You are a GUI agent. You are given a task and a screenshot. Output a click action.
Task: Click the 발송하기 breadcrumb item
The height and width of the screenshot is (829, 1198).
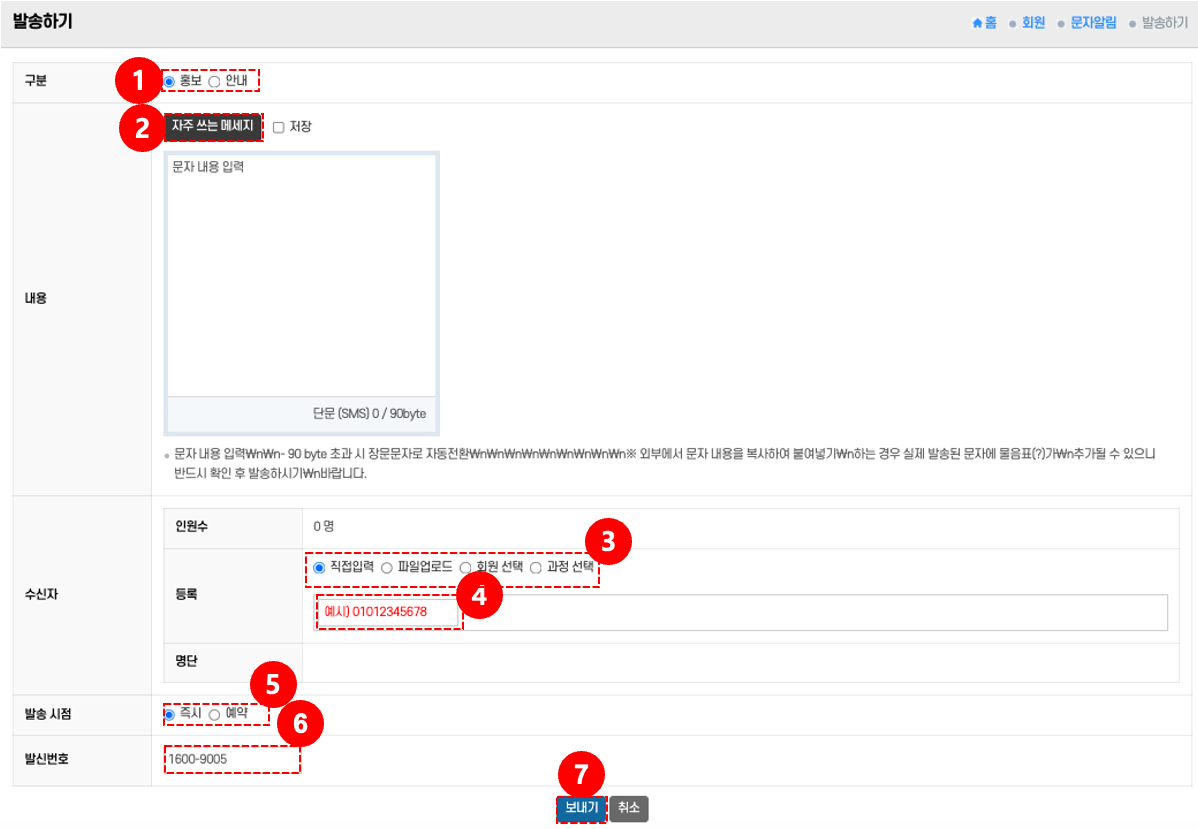[1164, 23]
